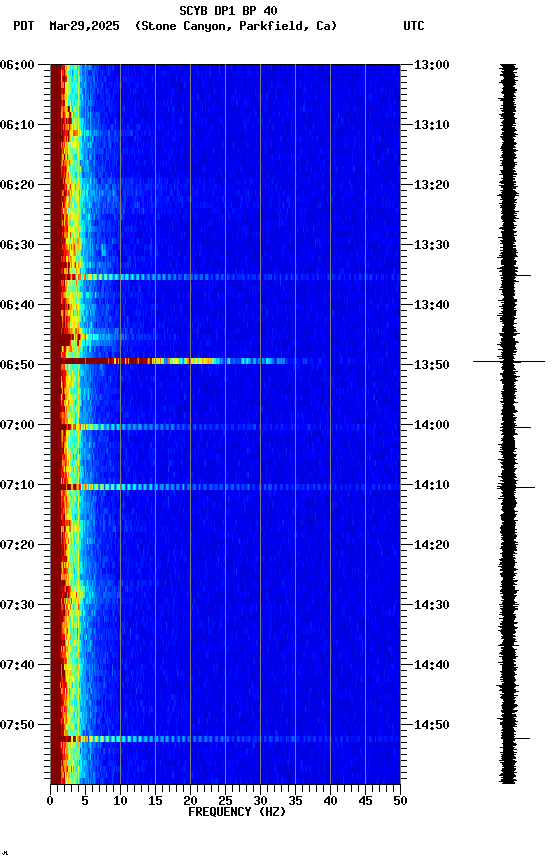Click the '13:30' UTC time label
The width and height of the screenshot is (552, 864).
pos(432,245)
